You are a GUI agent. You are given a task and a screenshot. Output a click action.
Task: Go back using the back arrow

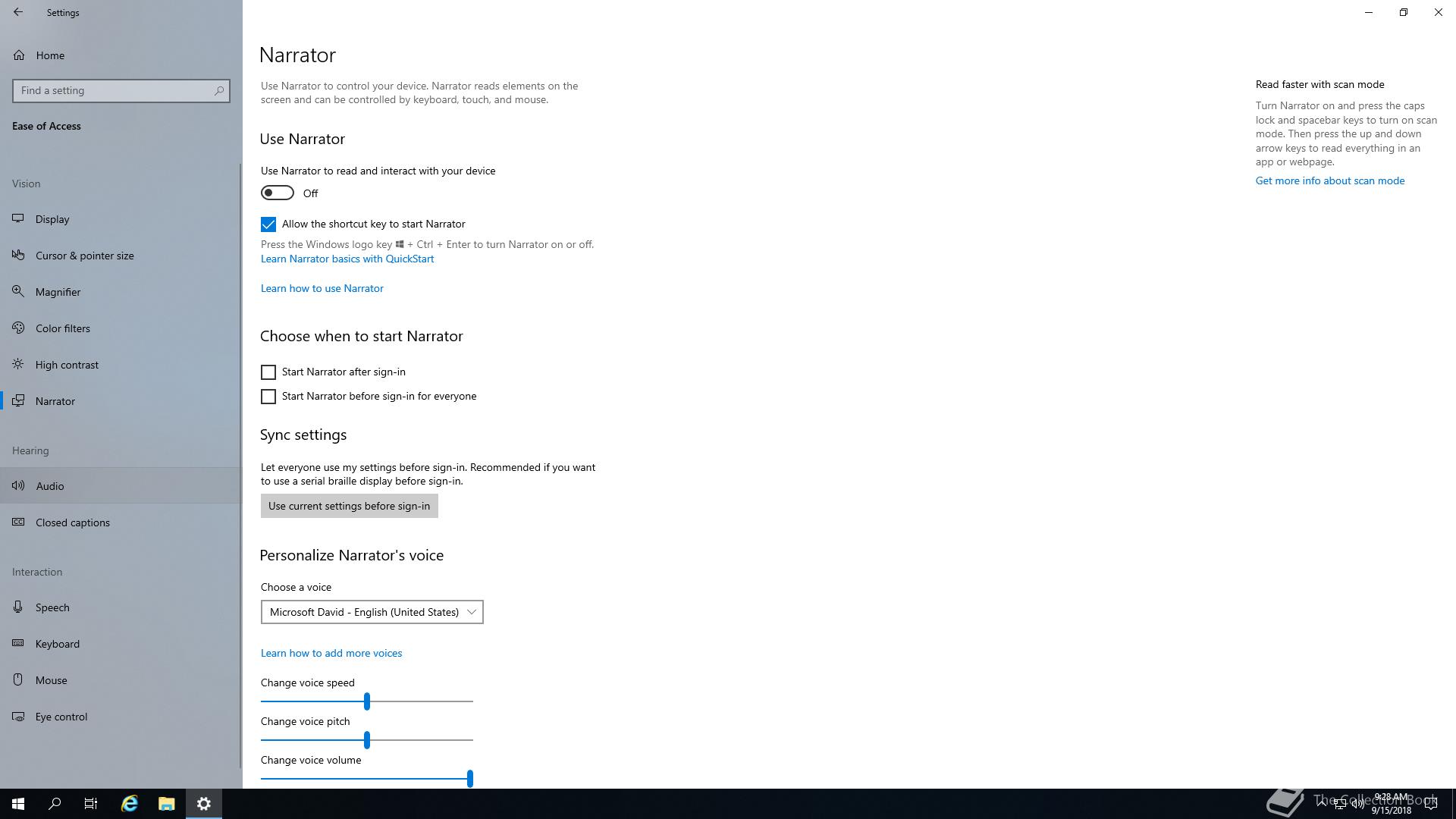click(x=18, y=12)
